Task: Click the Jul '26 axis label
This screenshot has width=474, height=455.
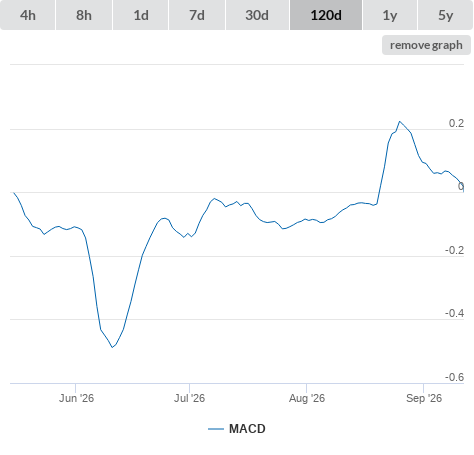Action: [189, 398]
